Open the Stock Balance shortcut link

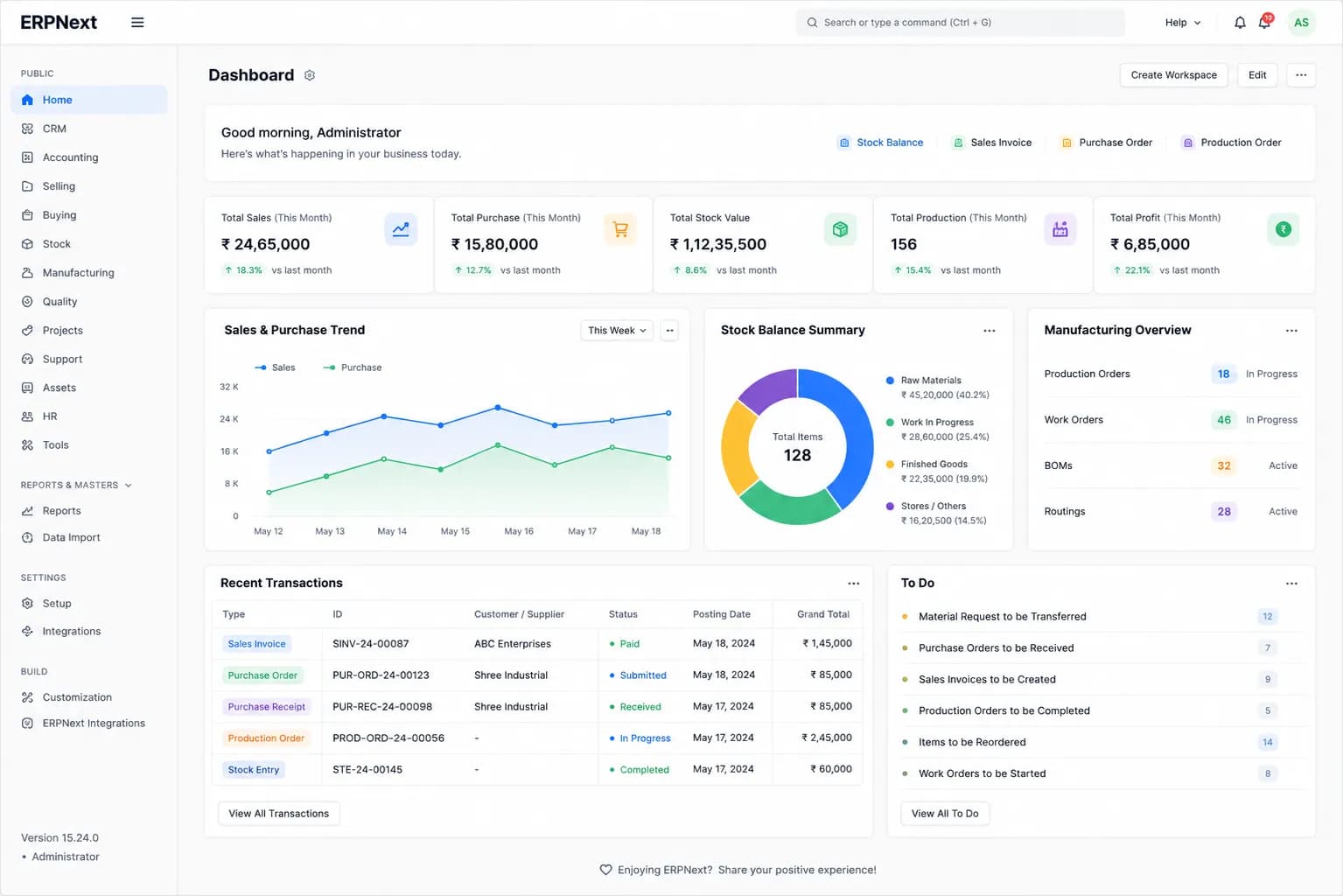pyautogui.click(x=881, y=143)
